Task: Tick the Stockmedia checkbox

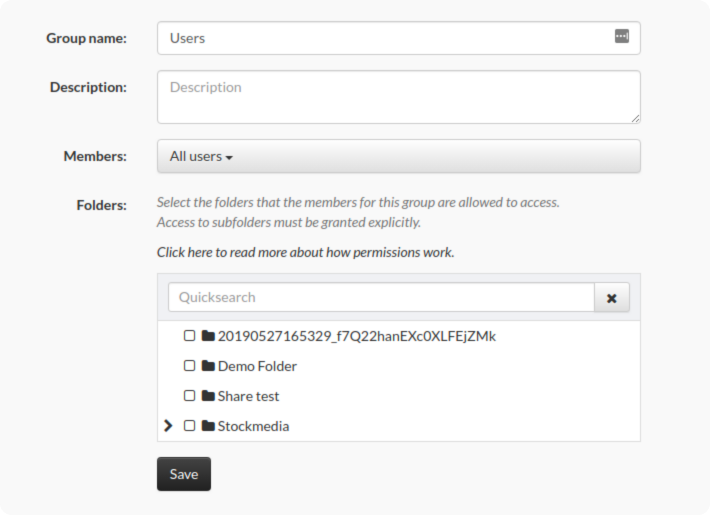Action: coord(189,425)
